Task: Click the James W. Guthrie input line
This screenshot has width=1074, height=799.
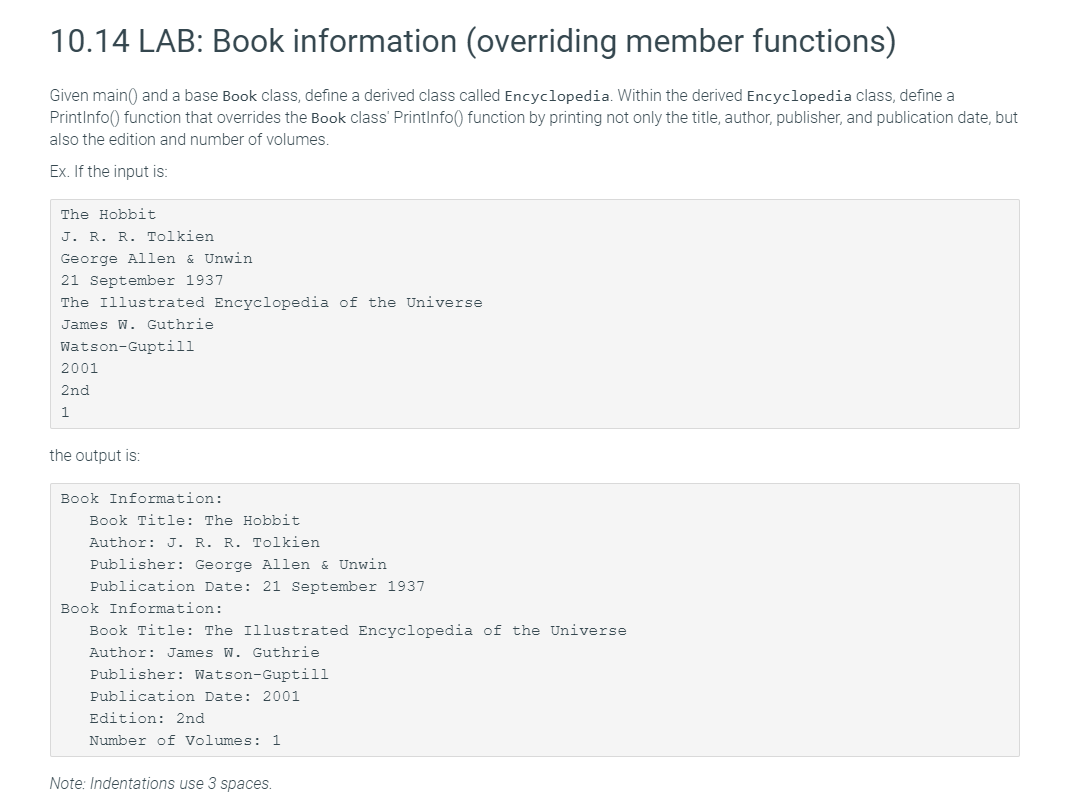Action: tap(136, 324)
